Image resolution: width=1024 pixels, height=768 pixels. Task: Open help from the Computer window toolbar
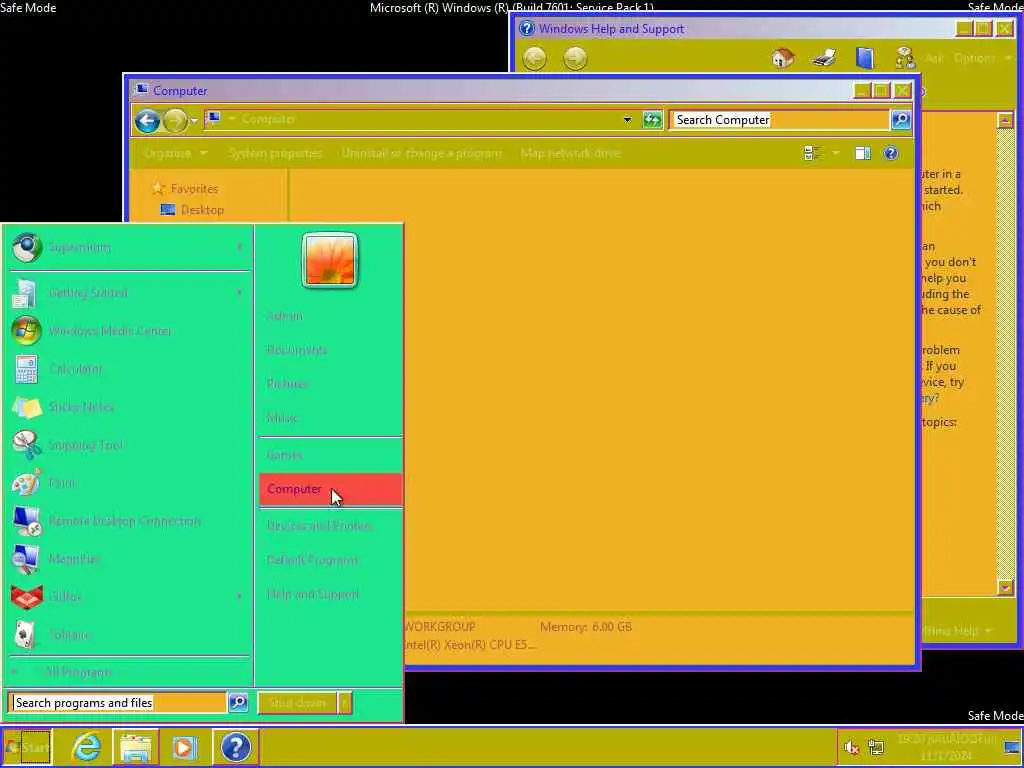pos(891,153)
